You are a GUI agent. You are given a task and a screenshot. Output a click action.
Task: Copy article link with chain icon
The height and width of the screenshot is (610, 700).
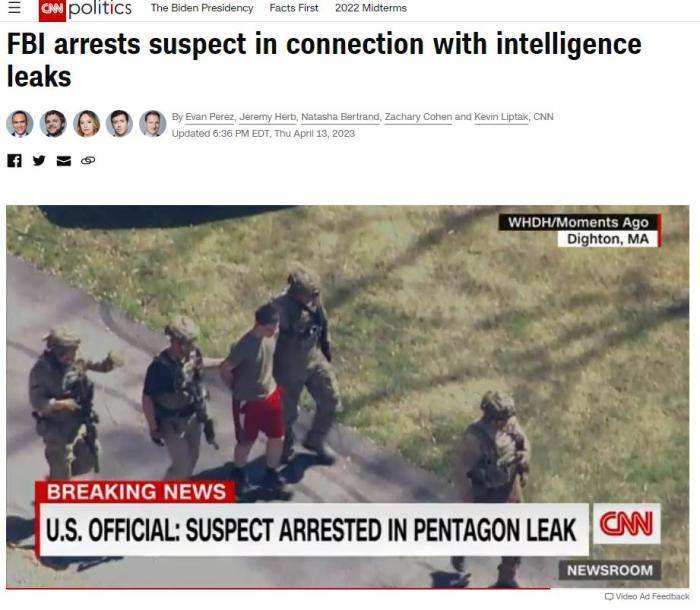88,160
